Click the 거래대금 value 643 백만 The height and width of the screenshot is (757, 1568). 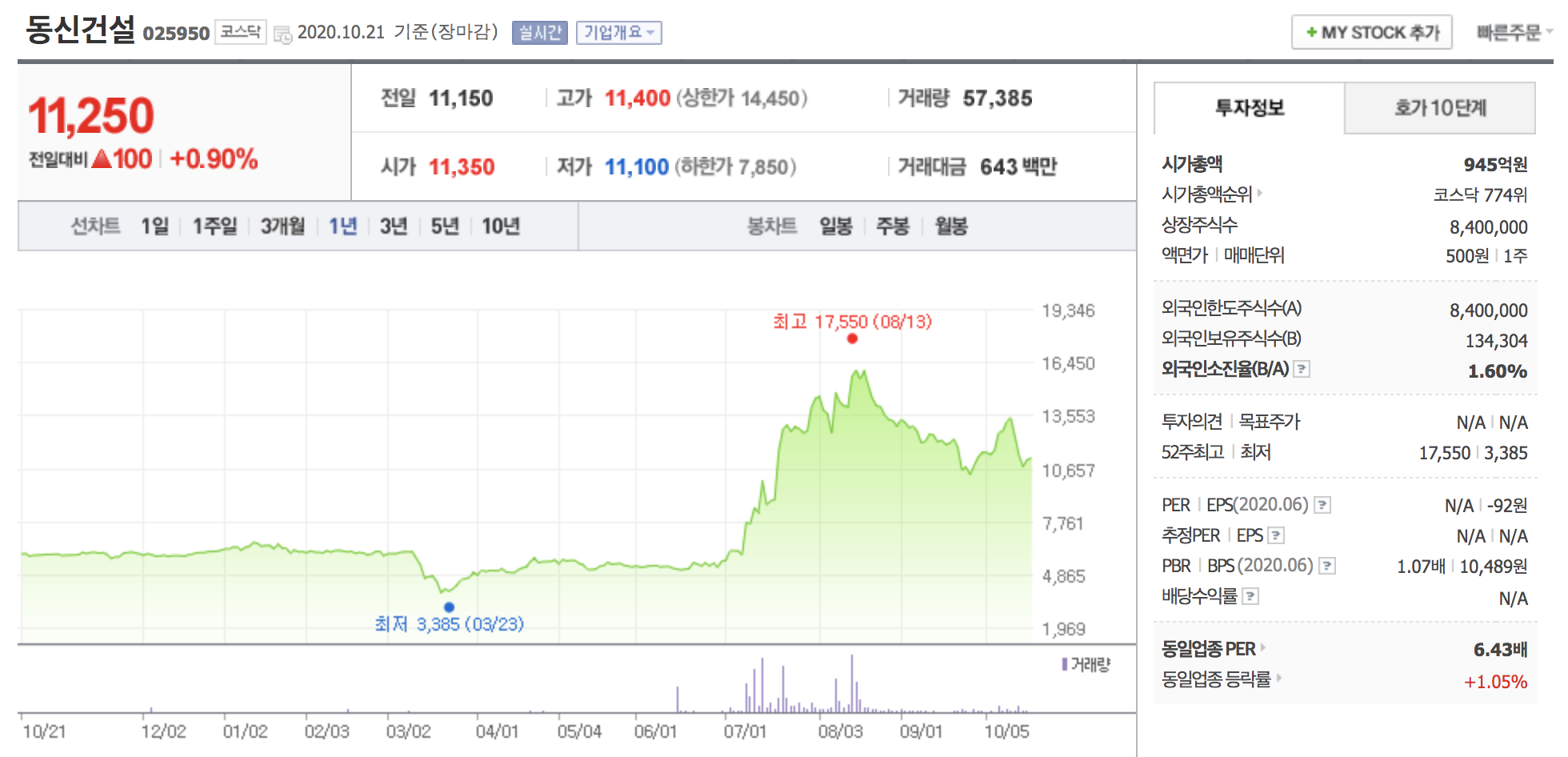(1018, 166)
